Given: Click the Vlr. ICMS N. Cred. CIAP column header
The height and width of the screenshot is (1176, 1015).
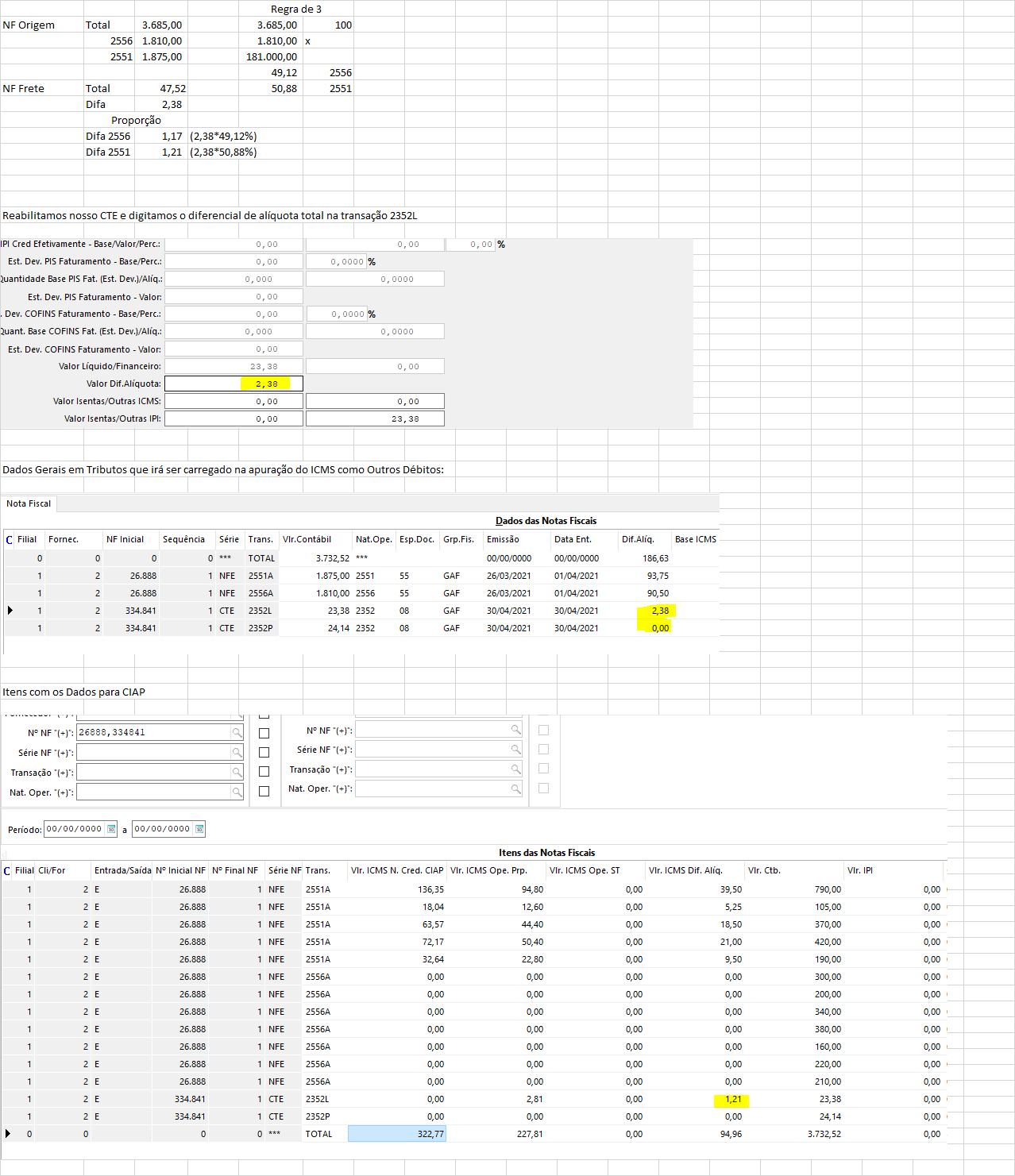Looking at the screenshot, I should [397, 871].
